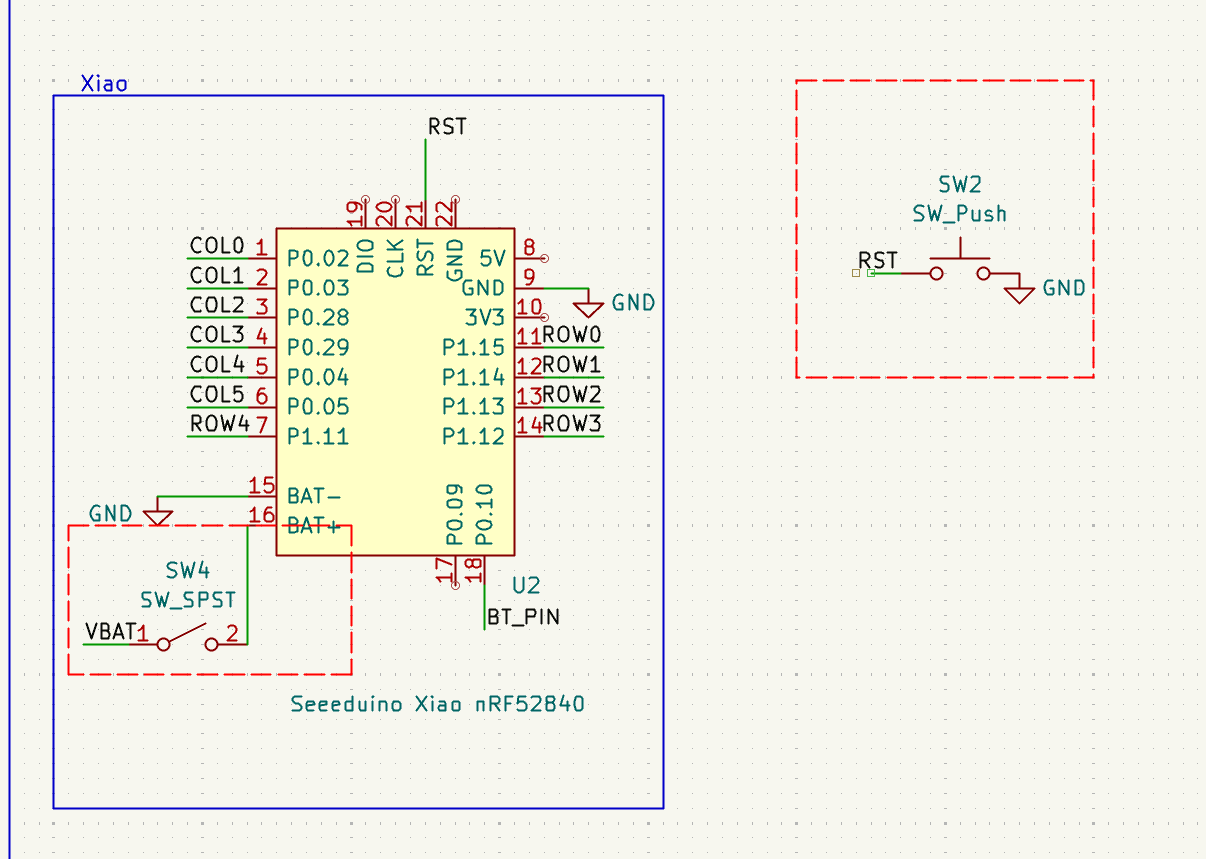
Task: Select the COL0 net label
Action: pos(217,246)
